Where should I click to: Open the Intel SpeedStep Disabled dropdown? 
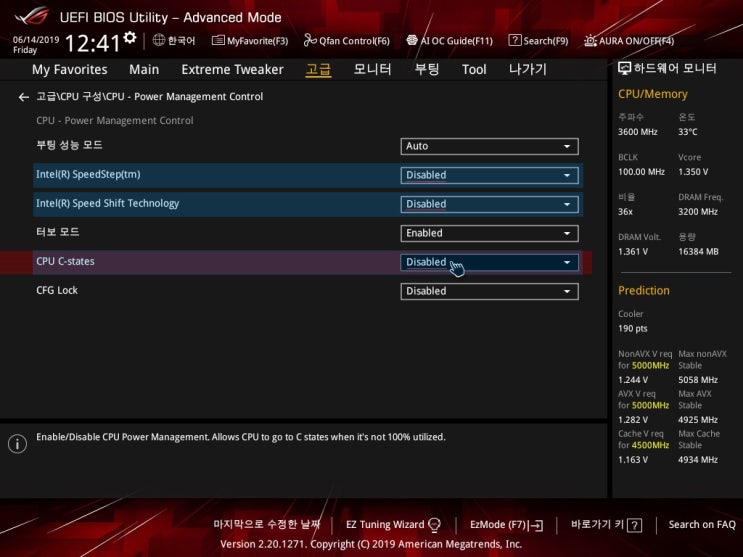(489, 175)
